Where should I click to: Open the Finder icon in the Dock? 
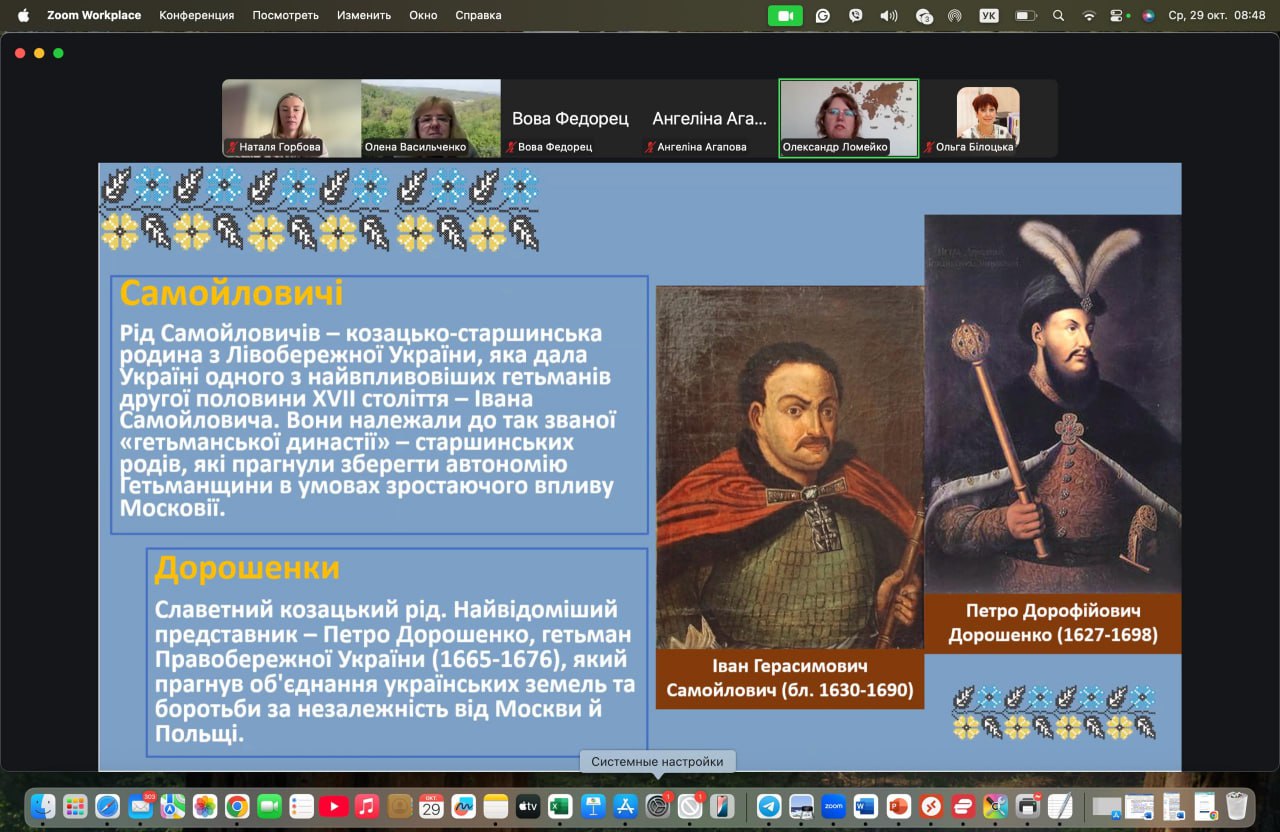tap(43, 806)
